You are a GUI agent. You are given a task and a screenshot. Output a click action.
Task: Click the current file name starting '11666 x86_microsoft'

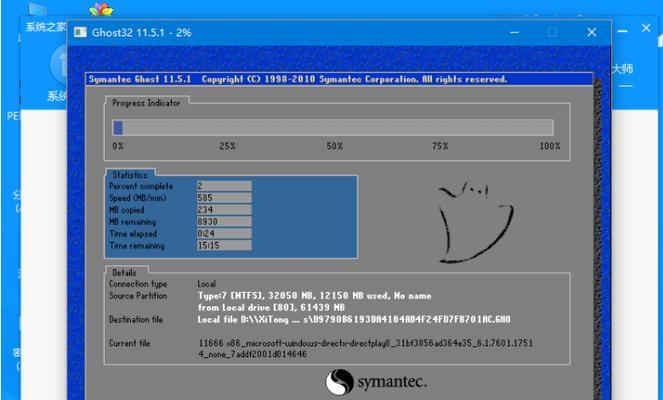coord(366,343)
